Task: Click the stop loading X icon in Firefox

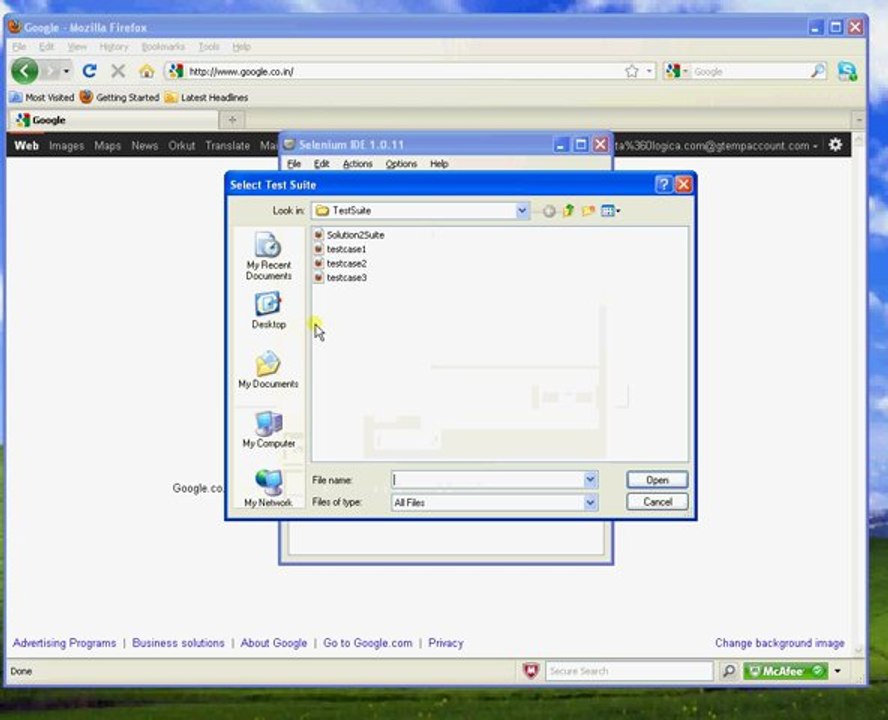Action: click(x=118, y=71)
